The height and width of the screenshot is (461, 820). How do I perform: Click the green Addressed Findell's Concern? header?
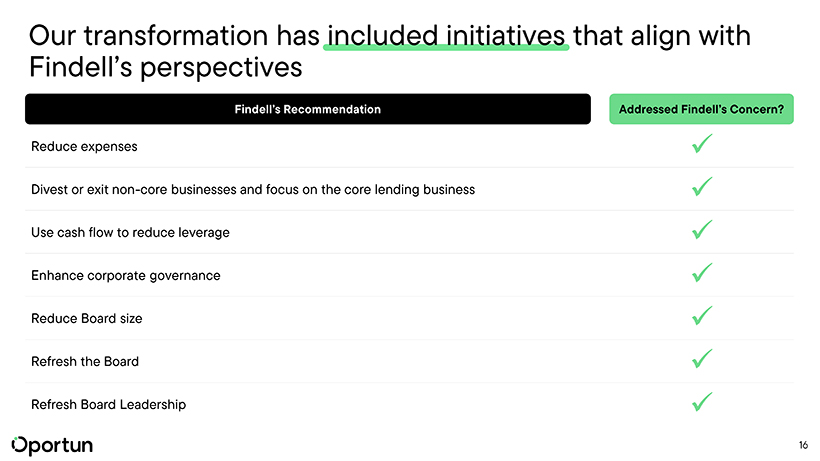pyautogui.click(x=701, y=109)
